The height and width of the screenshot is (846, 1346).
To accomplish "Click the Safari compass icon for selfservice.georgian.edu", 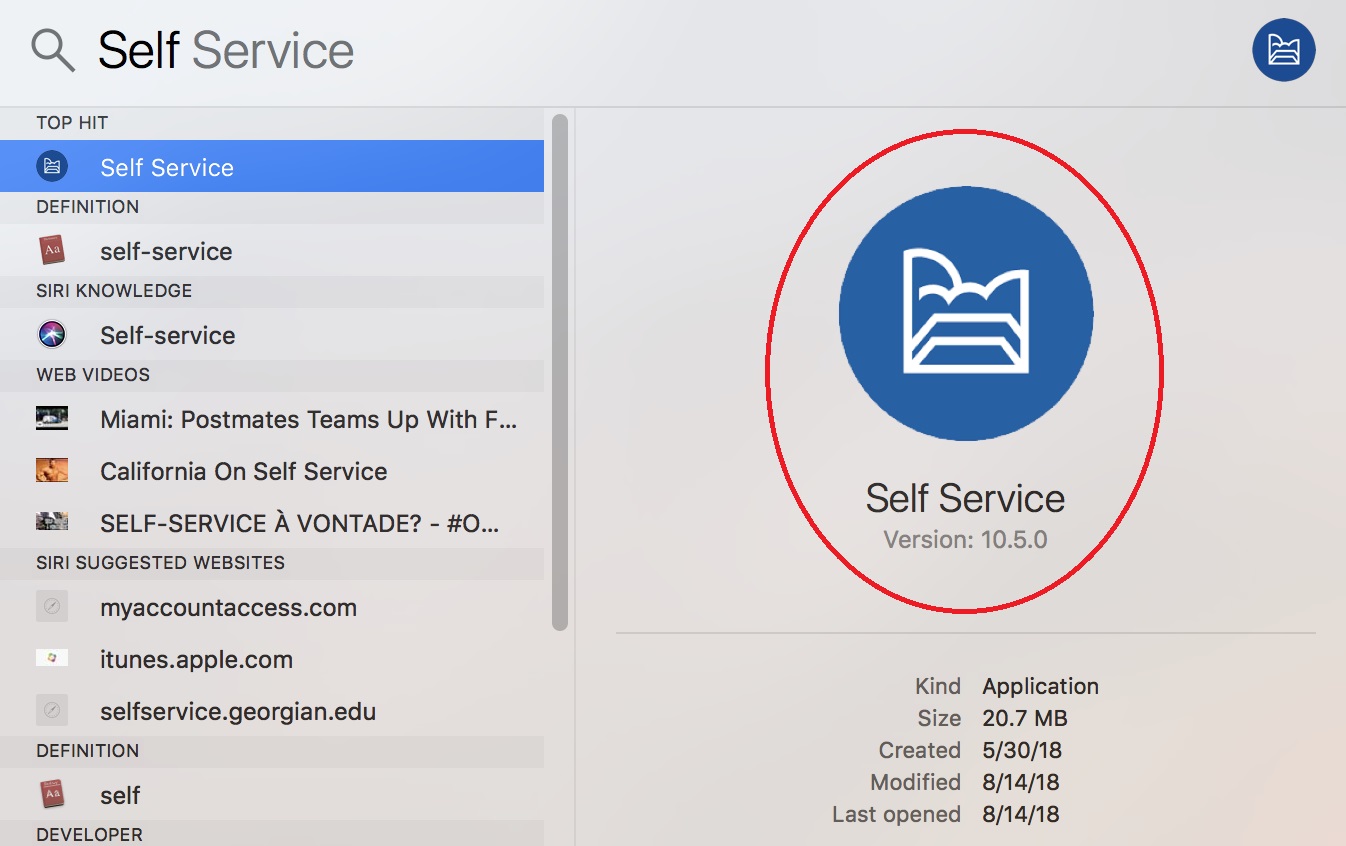I will pyautogui.click(x=52, y=710).
